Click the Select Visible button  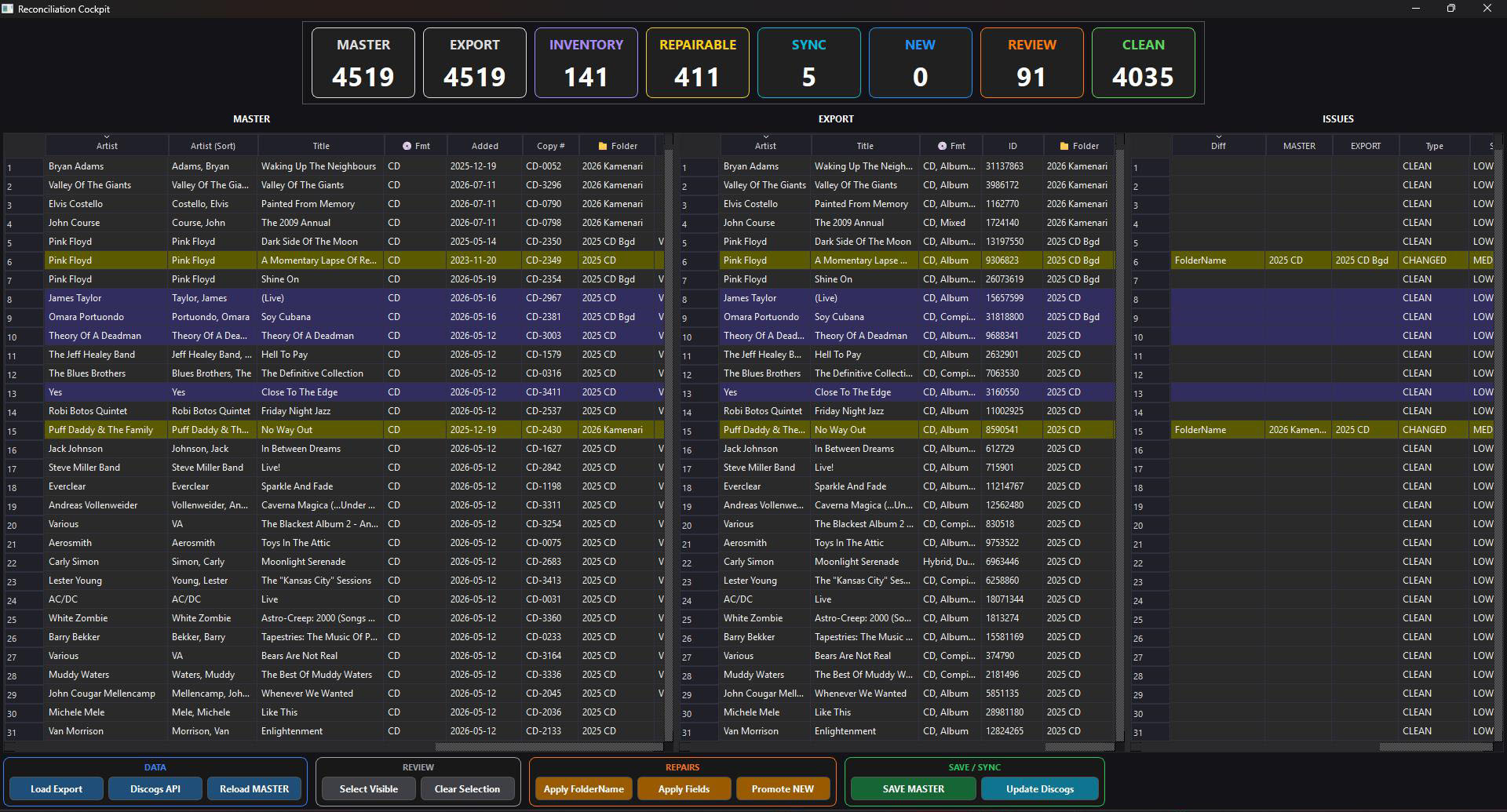pos(369,788)
